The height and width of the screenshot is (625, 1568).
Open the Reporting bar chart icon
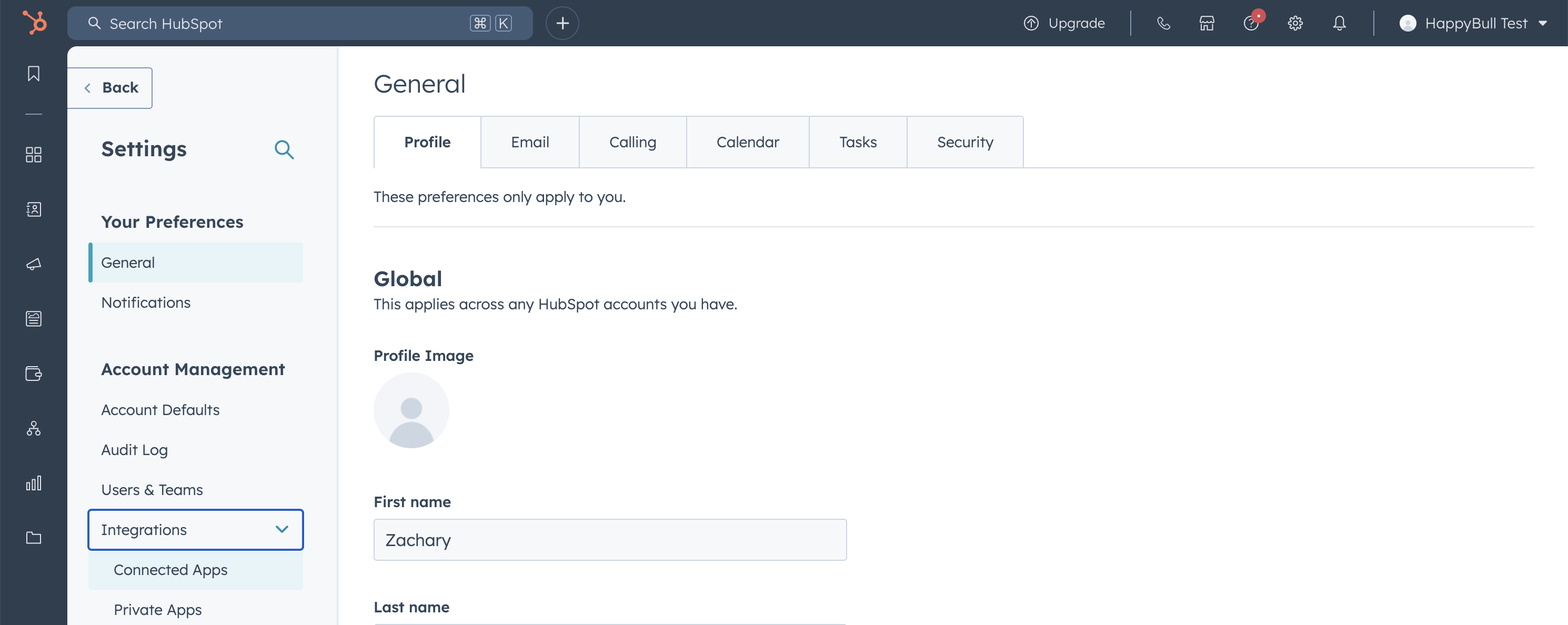tap(34, 483)
